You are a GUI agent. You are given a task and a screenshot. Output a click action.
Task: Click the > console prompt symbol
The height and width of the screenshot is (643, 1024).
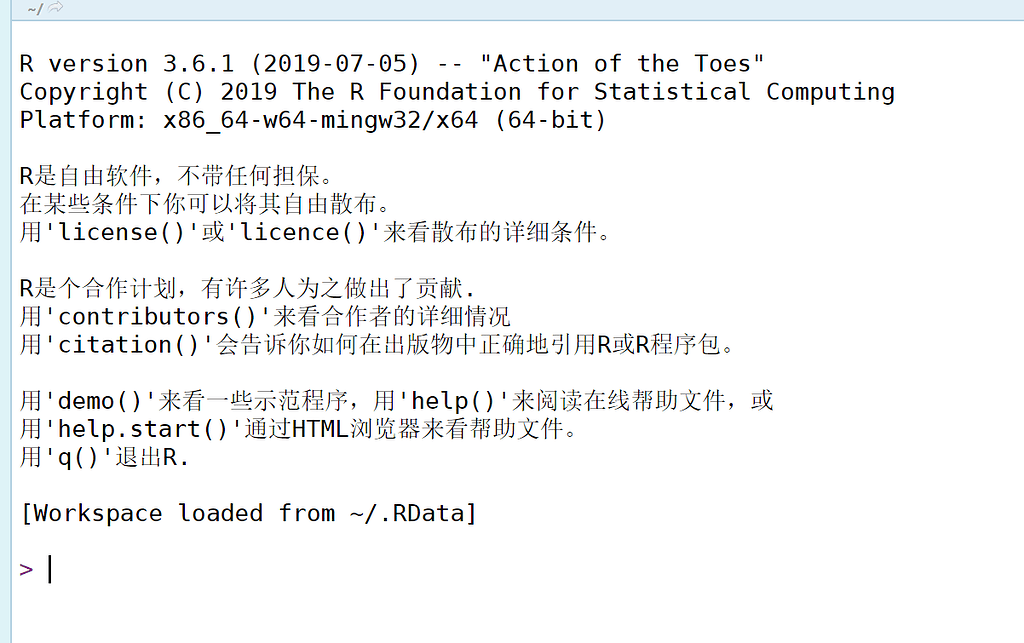(x=26, y=569)
